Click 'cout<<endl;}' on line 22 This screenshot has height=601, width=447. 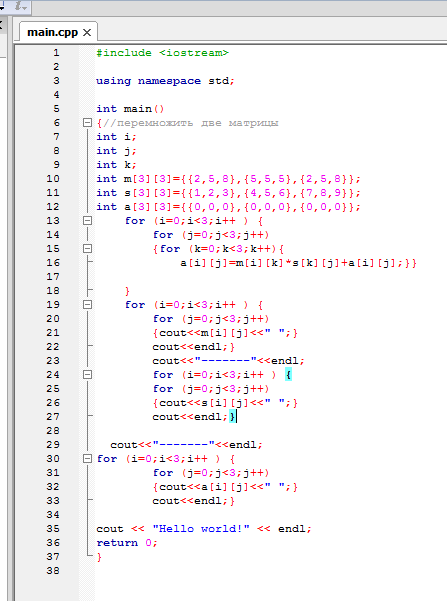click(x=194, y=347)
